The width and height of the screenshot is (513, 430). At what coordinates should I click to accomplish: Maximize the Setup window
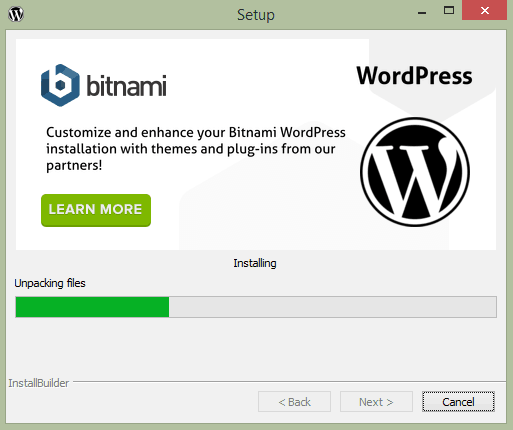pos(449,11)
